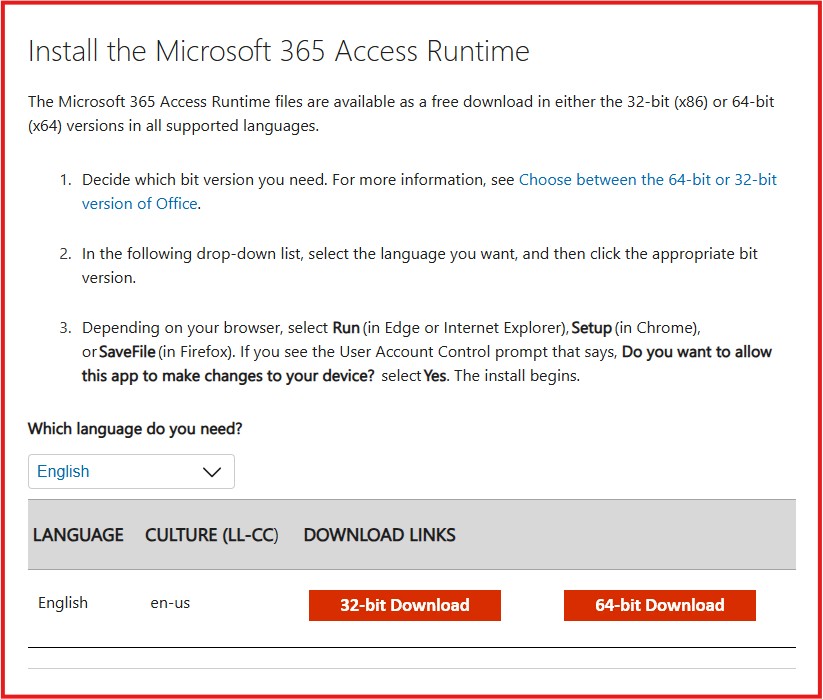The width and height of the screenshot is (823, 699).
Task: Click the LANGUAGE column header
Action: click(x=78, y=535)
